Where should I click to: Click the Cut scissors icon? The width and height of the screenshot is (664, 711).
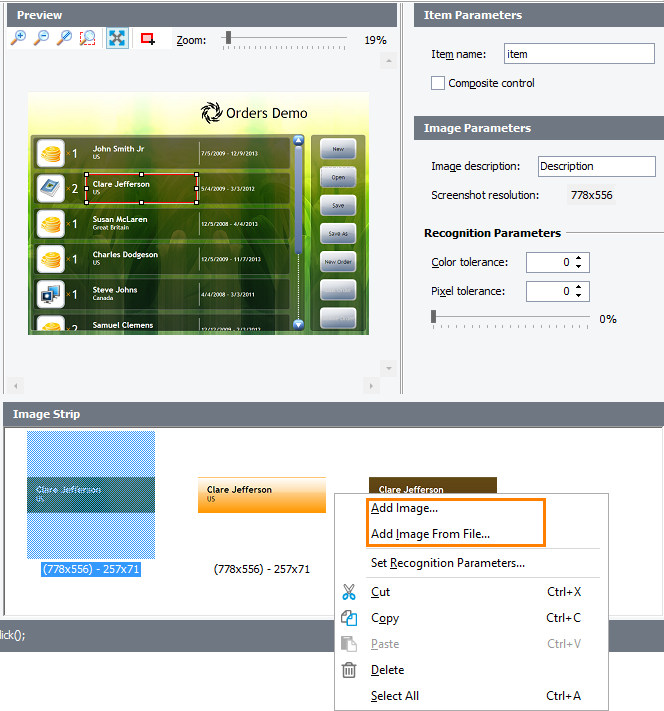pos(349,592)
